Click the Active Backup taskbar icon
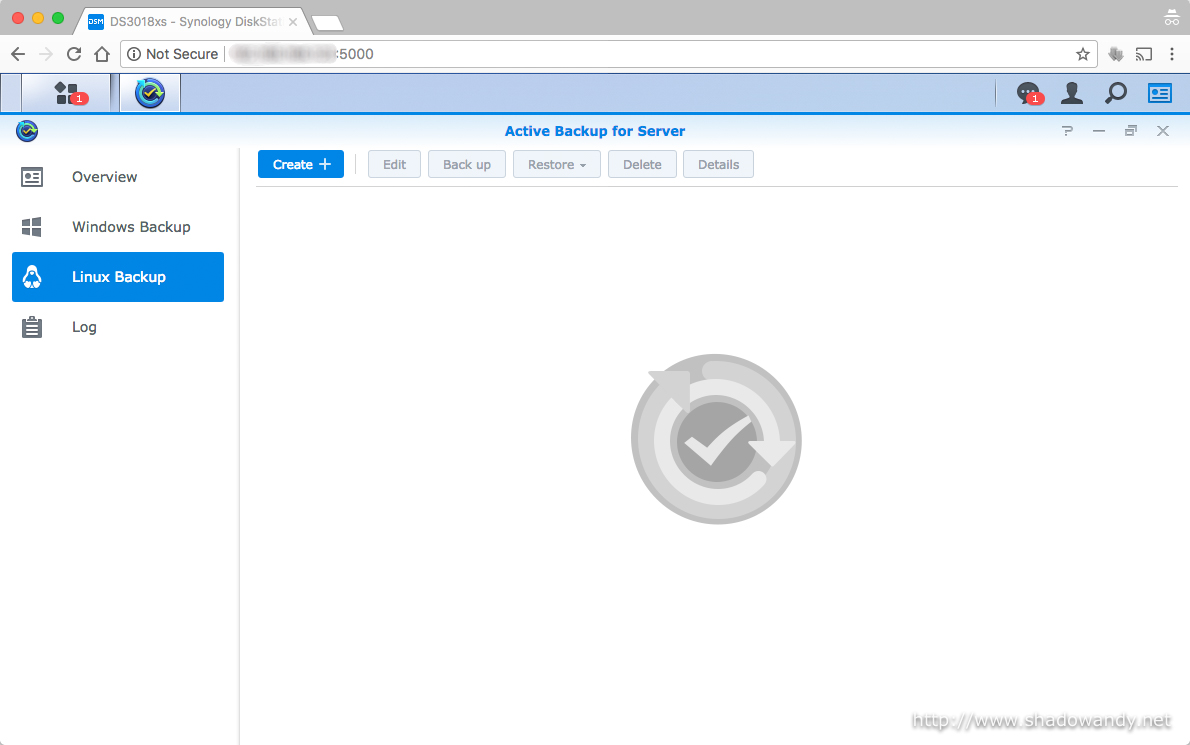1190x745 pixels. (x=150, y=93)
